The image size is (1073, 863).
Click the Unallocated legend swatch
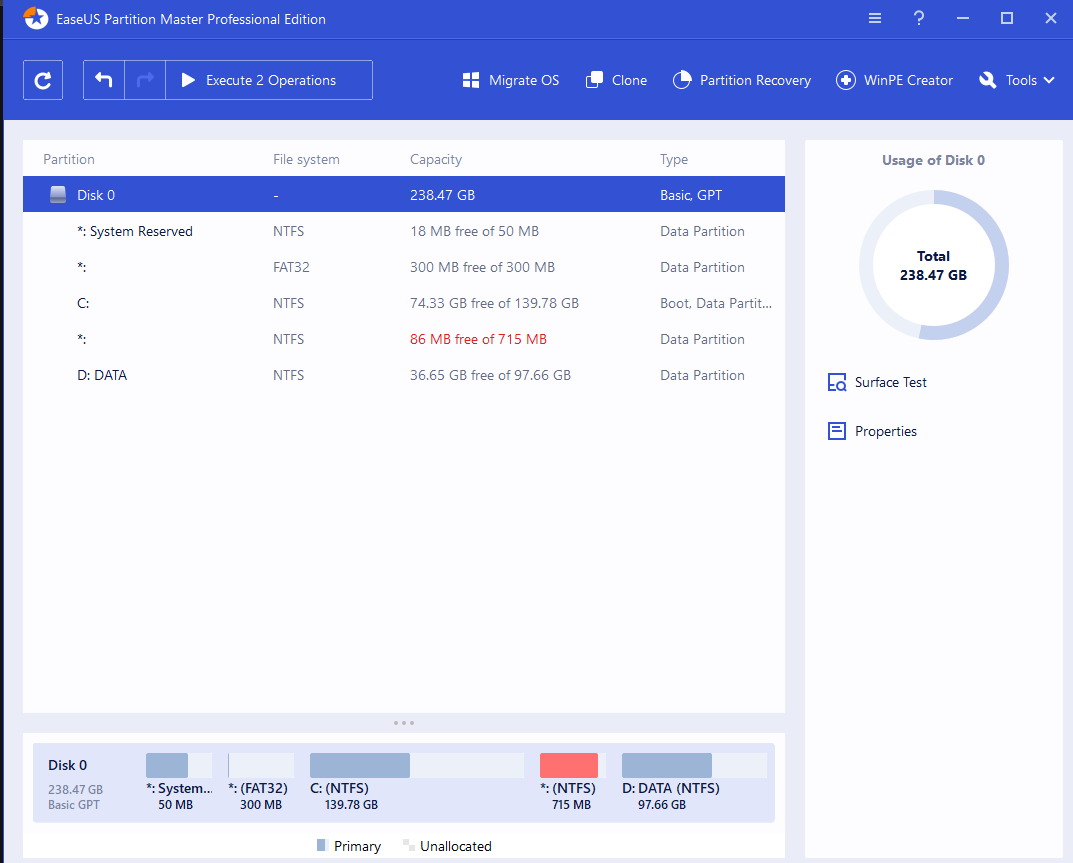point(409,845)
